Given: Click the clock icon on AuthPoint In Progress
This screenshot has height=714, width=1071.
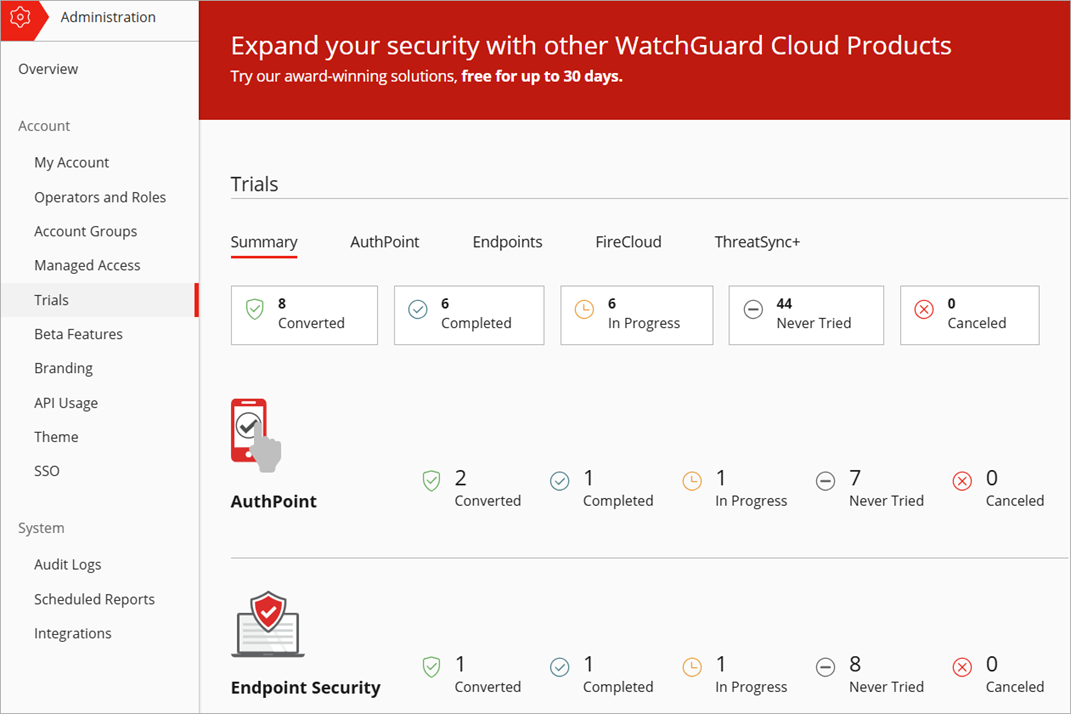Looking at the screenshot, I should (691, 480).
